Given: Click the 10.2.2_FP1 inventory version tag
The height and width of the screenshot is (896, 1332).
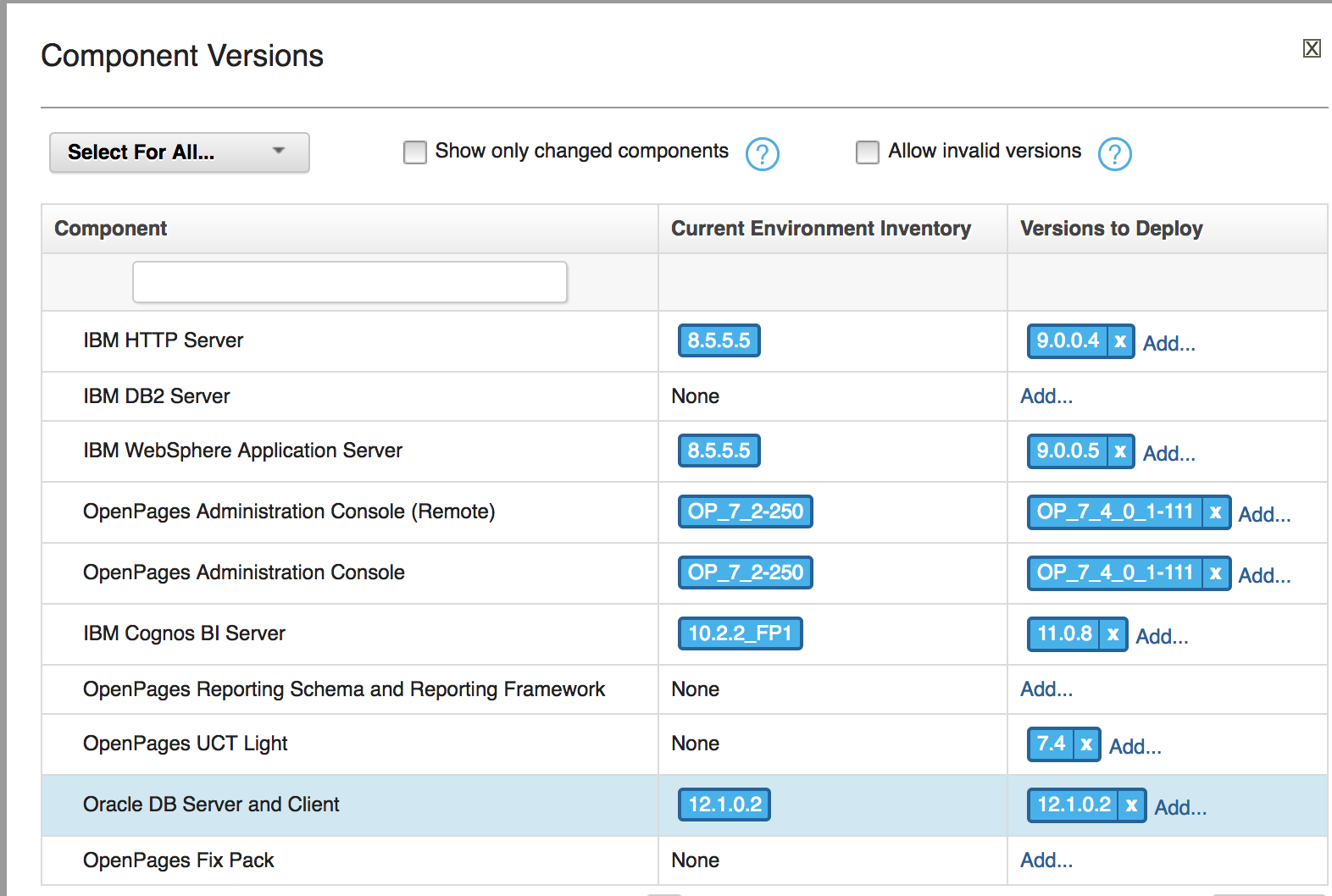Looking at the screenshot, I should click(x=740, y=633).
